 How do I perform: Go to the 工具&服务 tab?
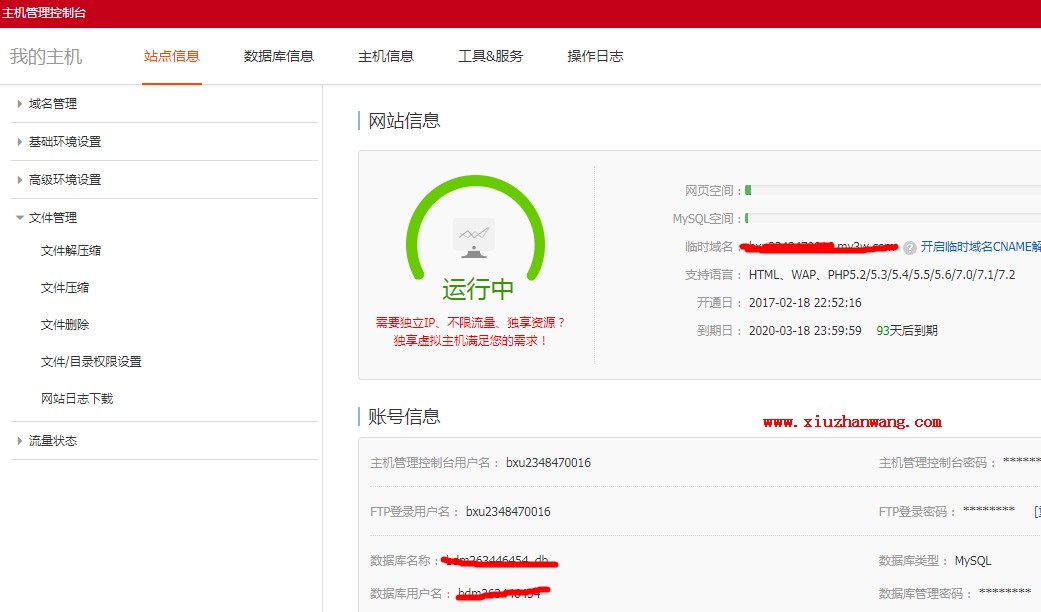pyautogui.click(x=490, y=56)
